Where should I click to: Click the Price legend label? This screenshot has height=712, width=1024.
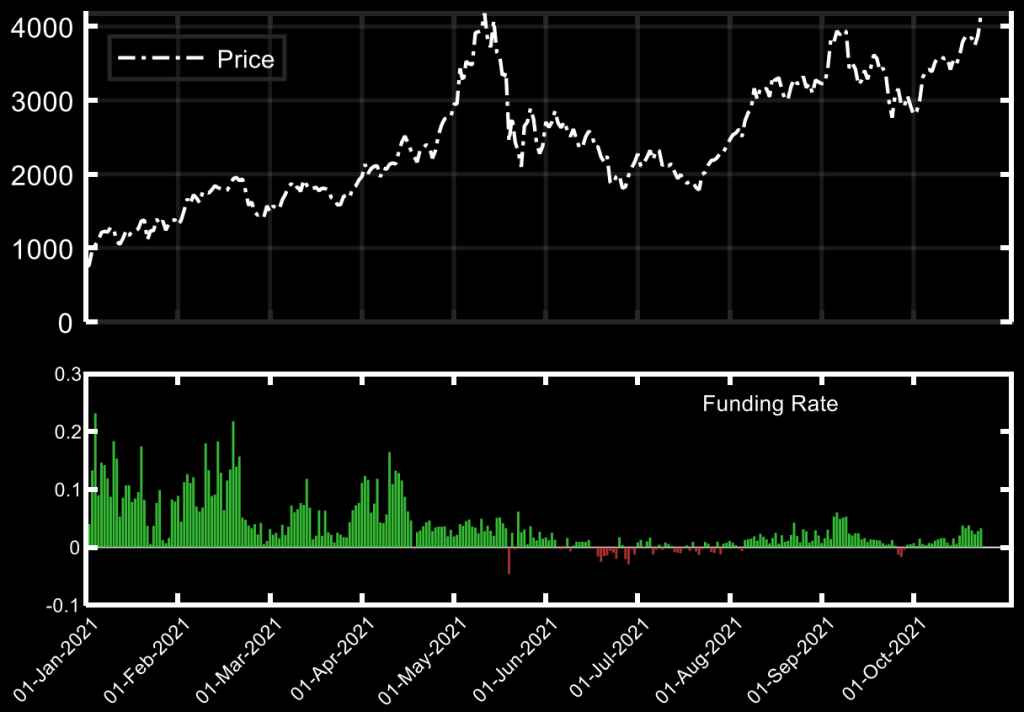245,60
